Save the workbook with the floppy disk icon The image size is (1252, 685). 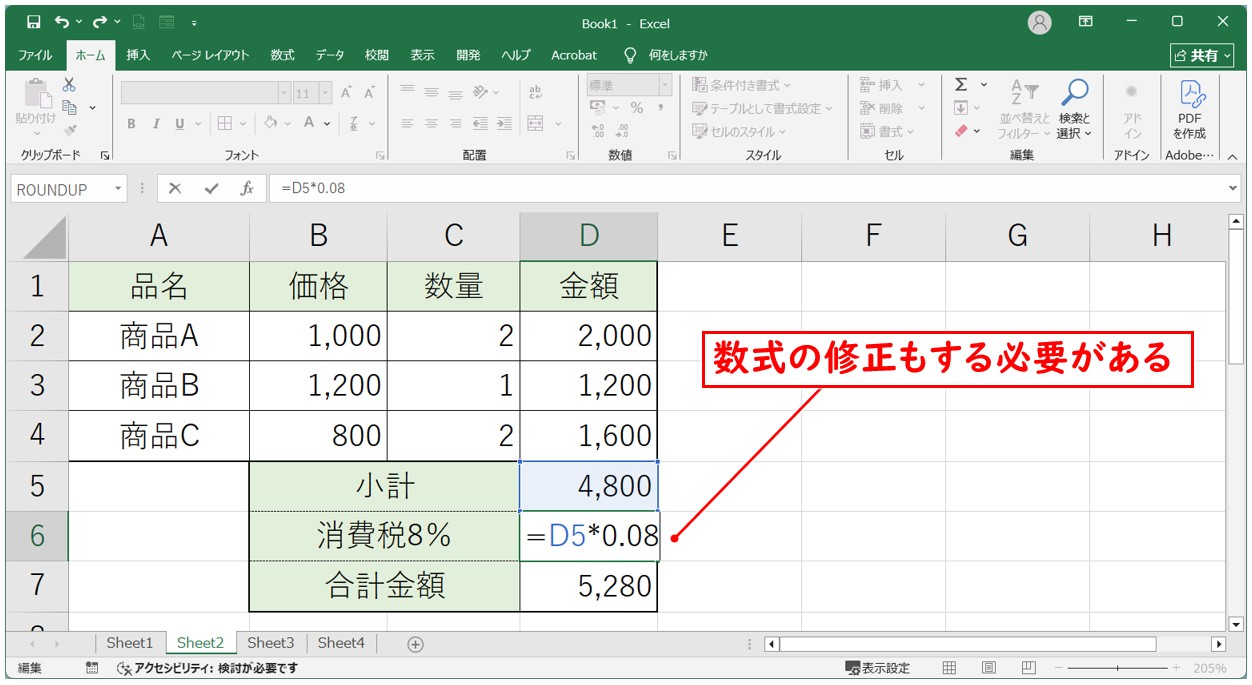pos(33,22)
